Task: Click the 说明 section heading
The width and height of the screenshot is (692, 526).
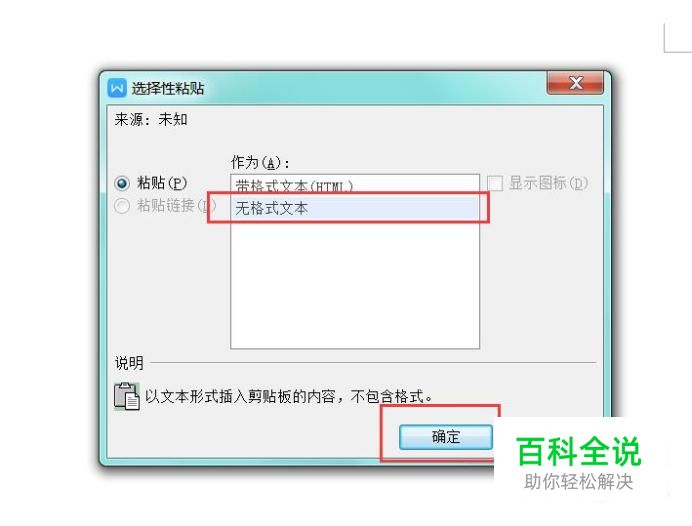Action: [x=129, y=363]
